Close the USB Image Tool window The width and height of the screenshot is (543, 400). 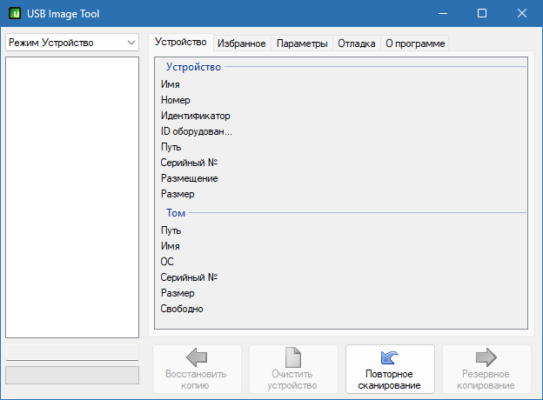pyautogui.click(x=522, y=14)
